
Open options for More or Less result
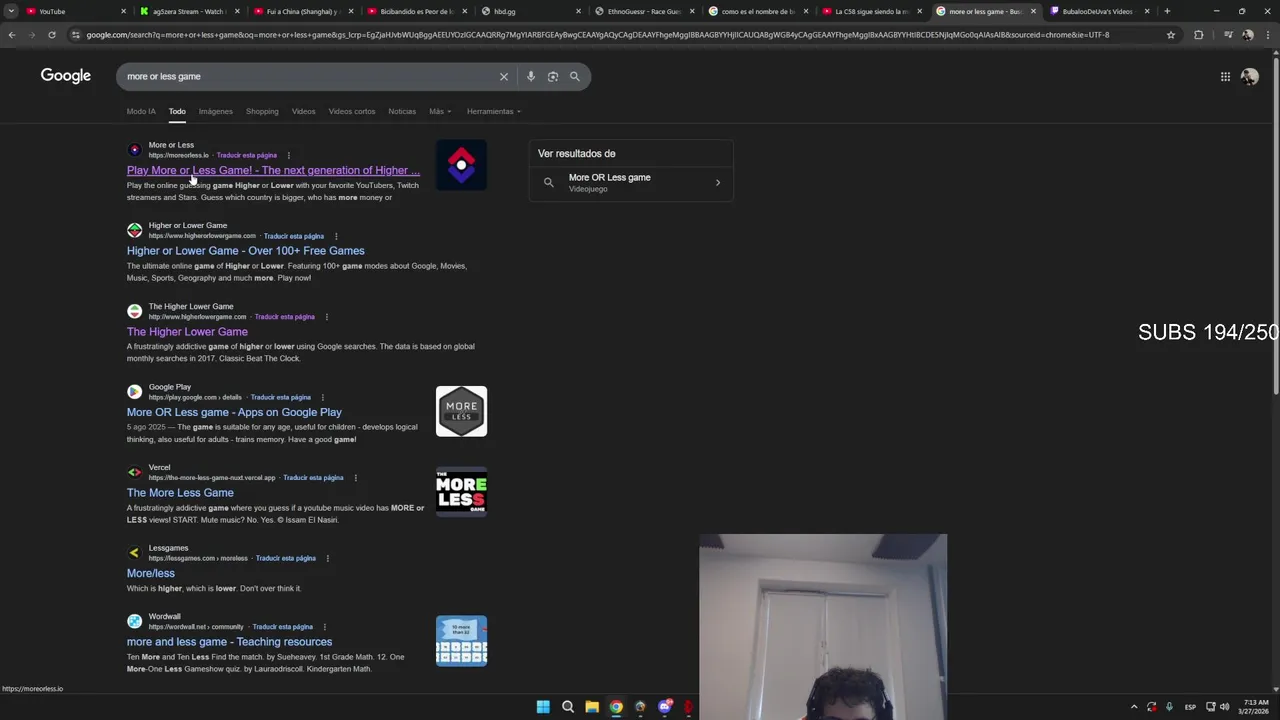click(288, 155)
